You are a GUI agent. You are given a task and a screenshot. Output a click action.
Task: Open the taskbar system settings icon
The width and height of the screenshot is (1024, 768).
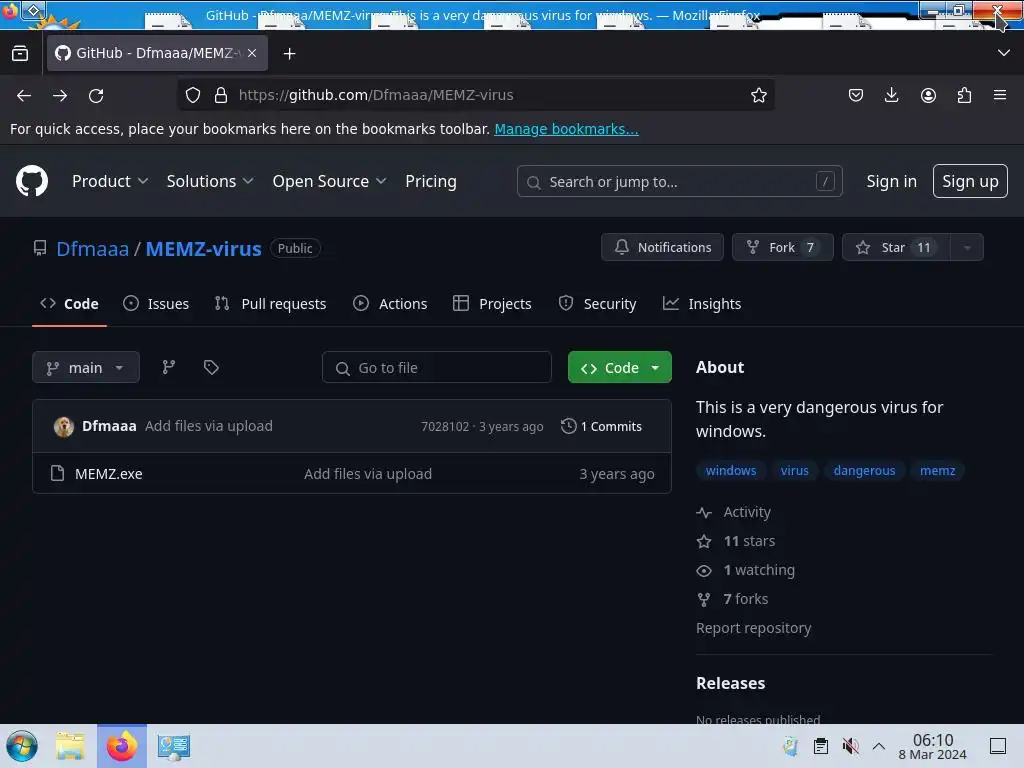pos(173,746)
